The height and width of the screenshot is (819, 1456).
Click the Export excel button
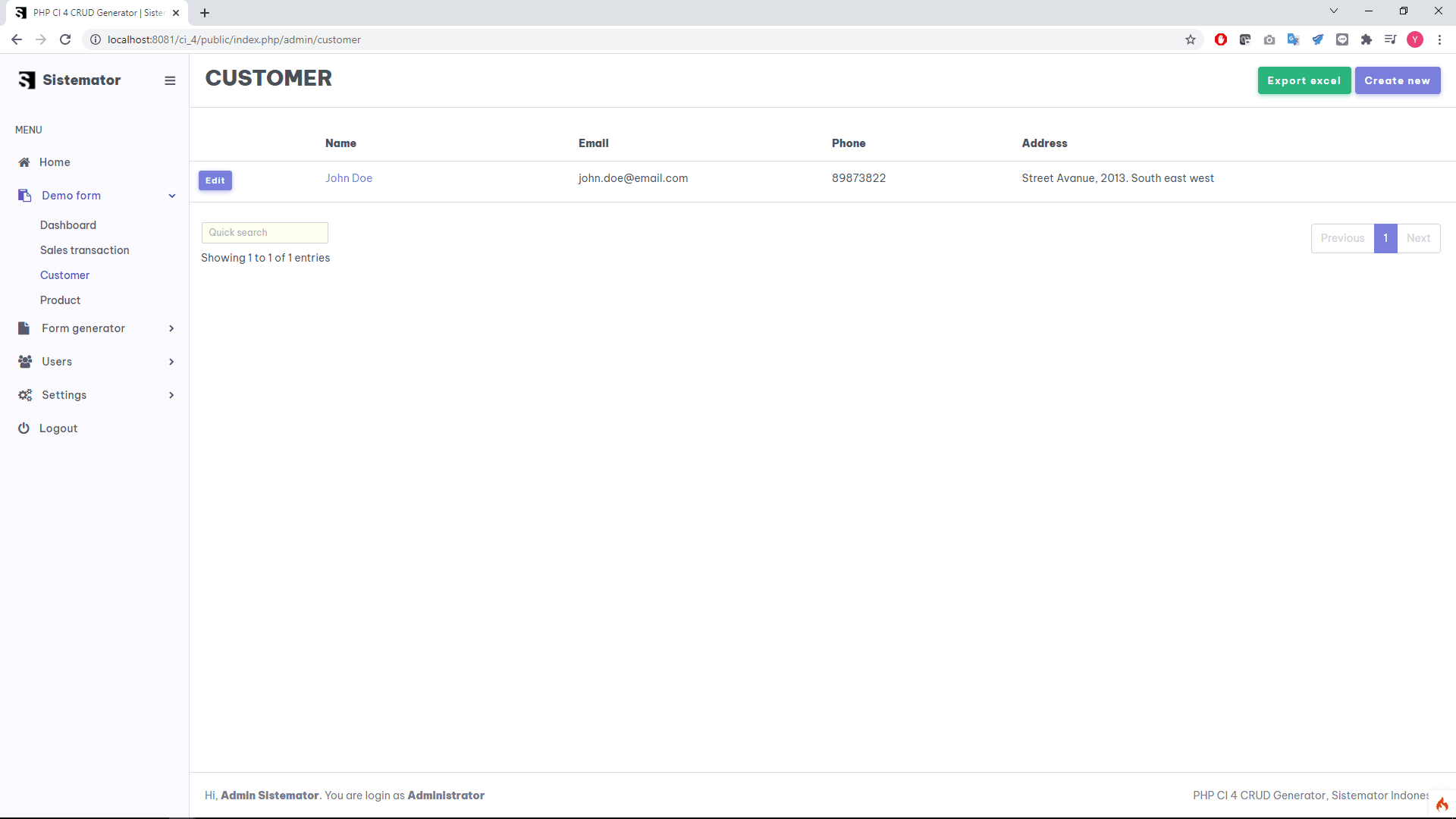tap(1304, 80)
